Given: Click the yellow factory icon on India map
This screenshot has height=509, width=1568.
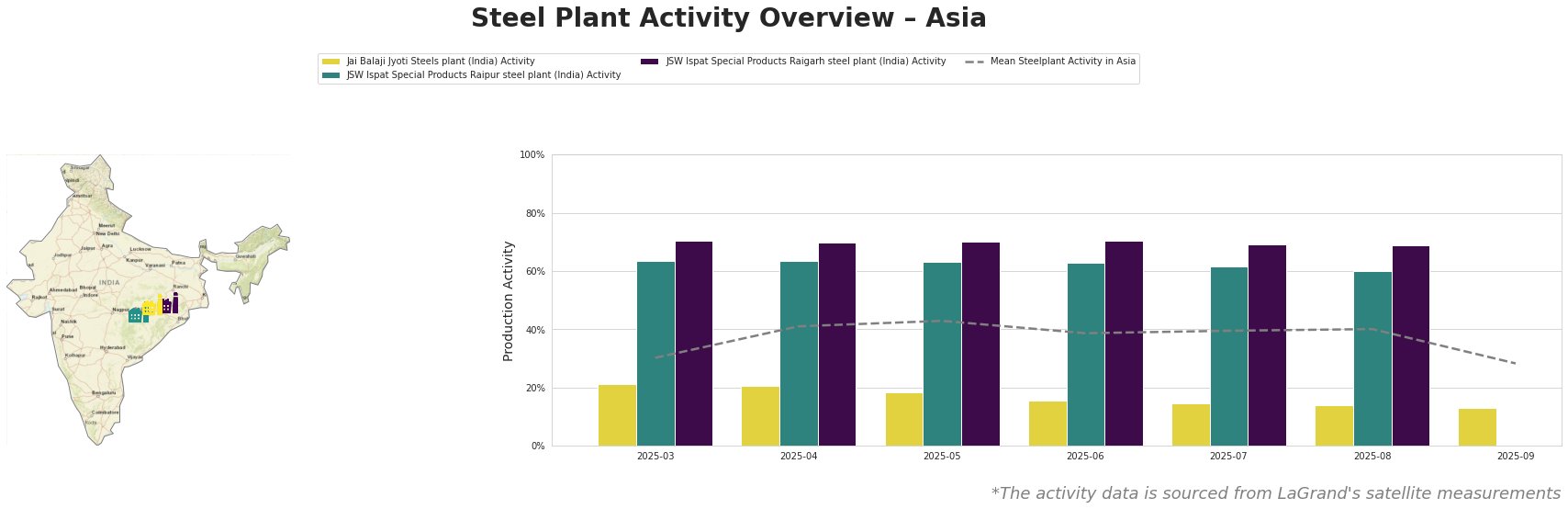Looking at the screenshot, I should [x=152, y=305].
